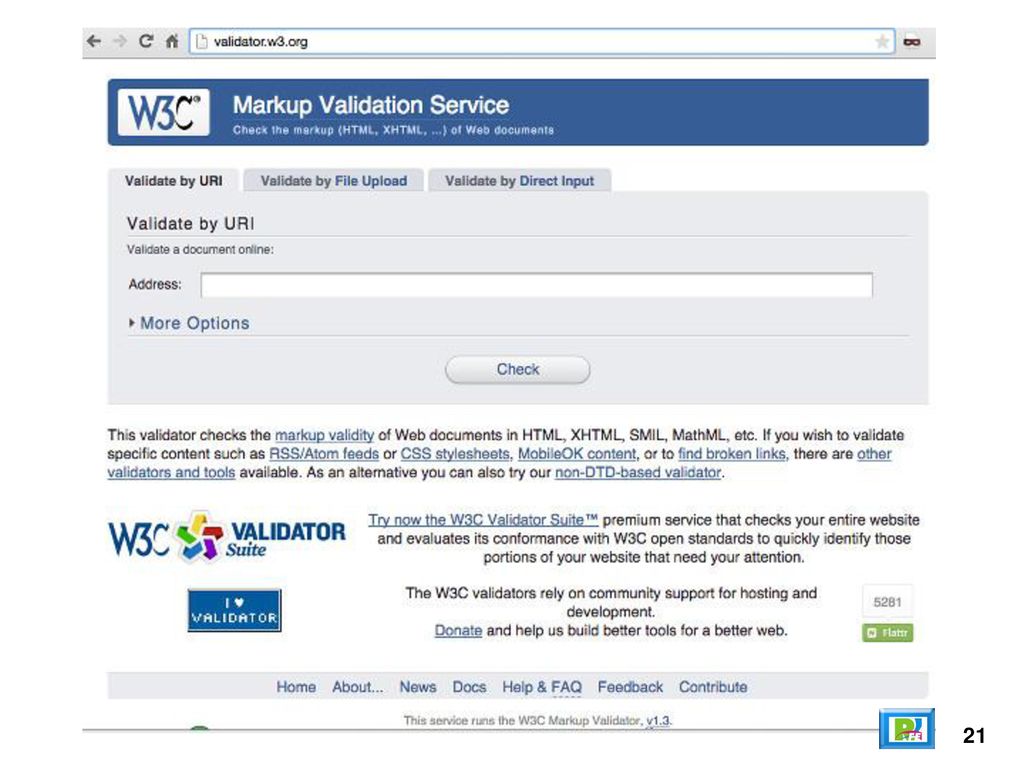This screenshot has width=1024, height=768.
Task: Reload the page with refresh icon
Action: [x=146, y=41]
